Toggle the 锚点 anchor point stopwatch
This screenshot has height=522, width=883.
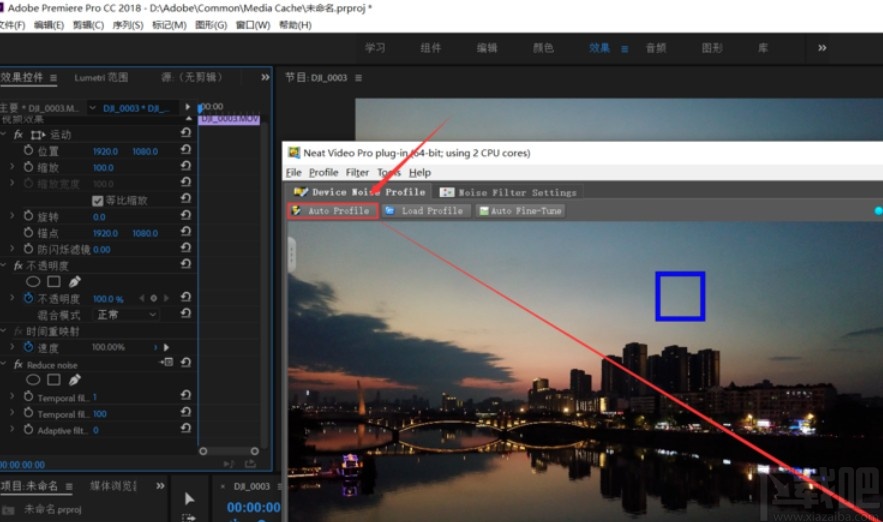(28, 233)
